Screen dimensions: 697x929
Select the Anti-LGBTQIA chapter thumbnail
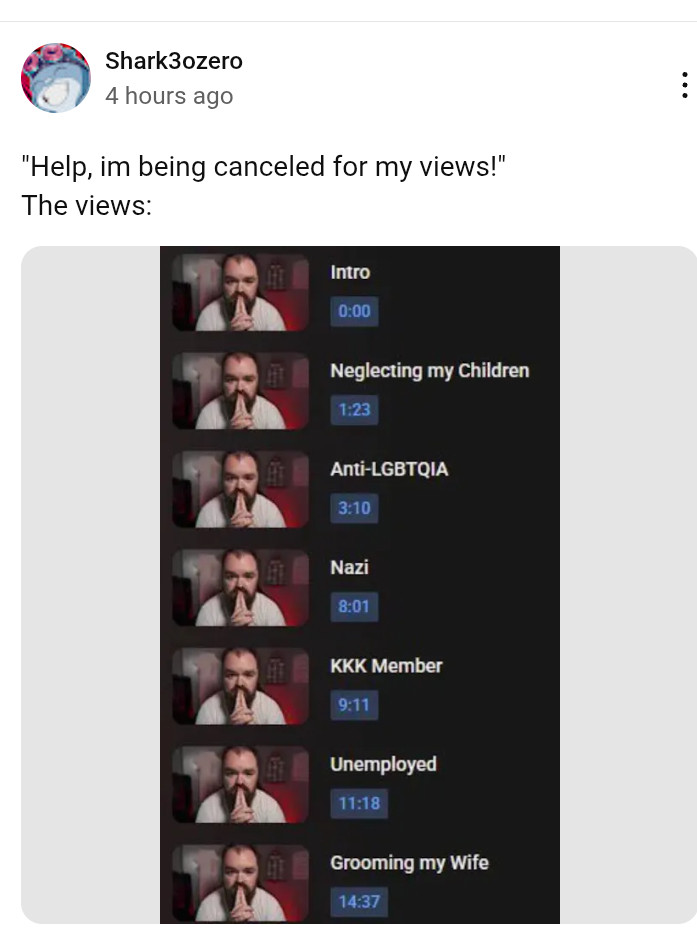point(241,489)
